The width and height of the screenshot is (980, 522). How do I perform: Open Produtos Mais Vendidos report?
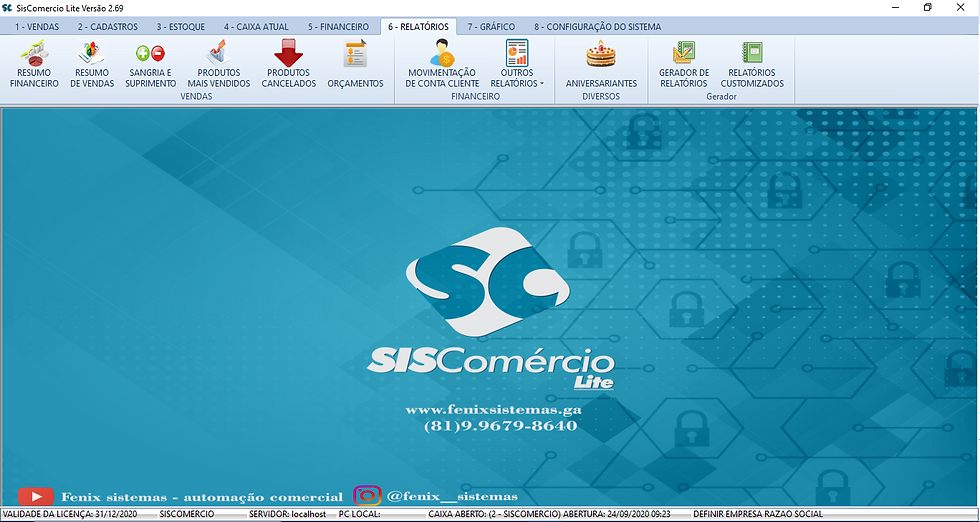coord(219,64)
